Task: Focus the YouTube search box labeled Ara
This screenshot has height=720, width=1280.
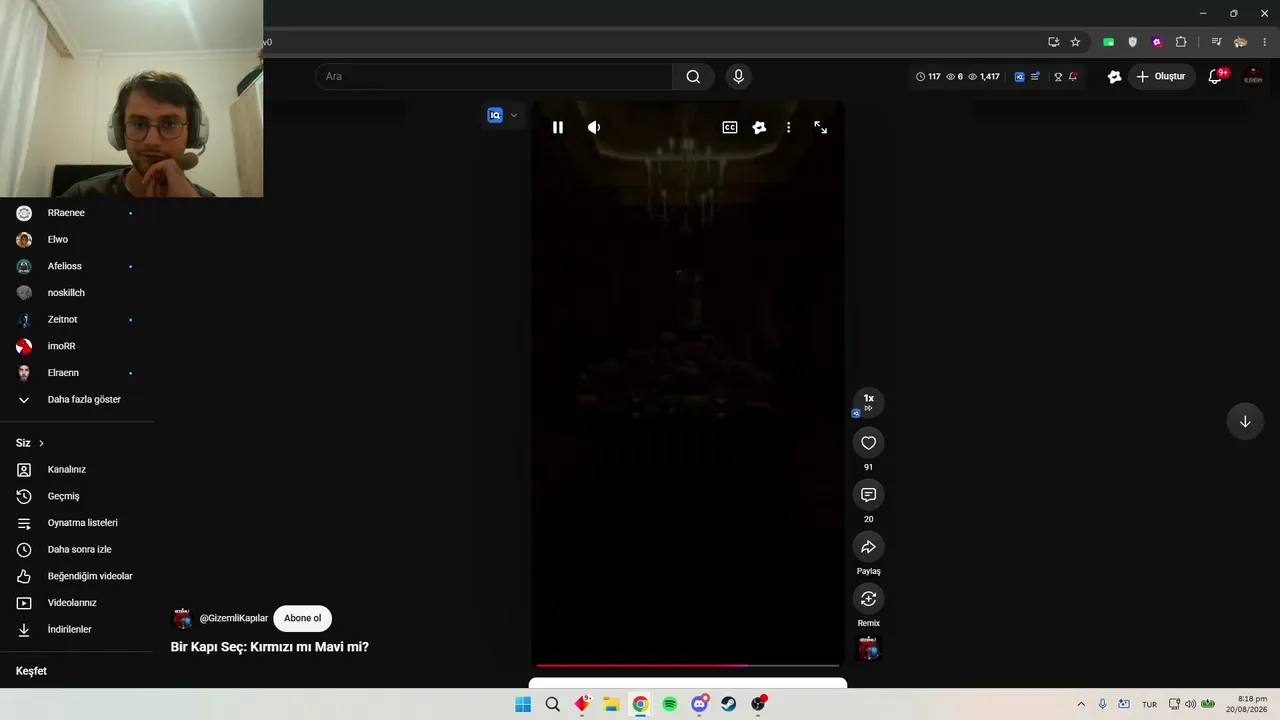Action: point(494,77)
